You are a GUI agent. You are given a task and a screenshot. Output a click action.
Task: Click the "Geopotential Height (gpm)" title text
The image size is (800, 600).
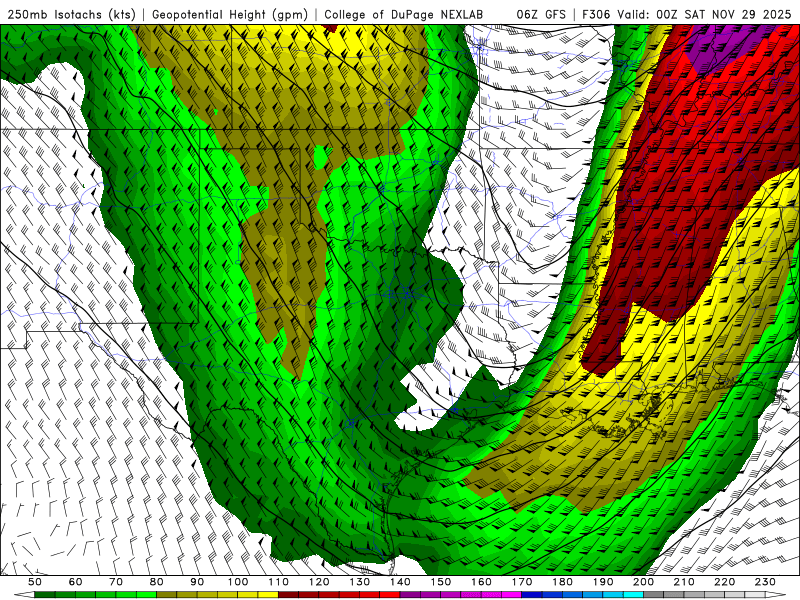230,14
